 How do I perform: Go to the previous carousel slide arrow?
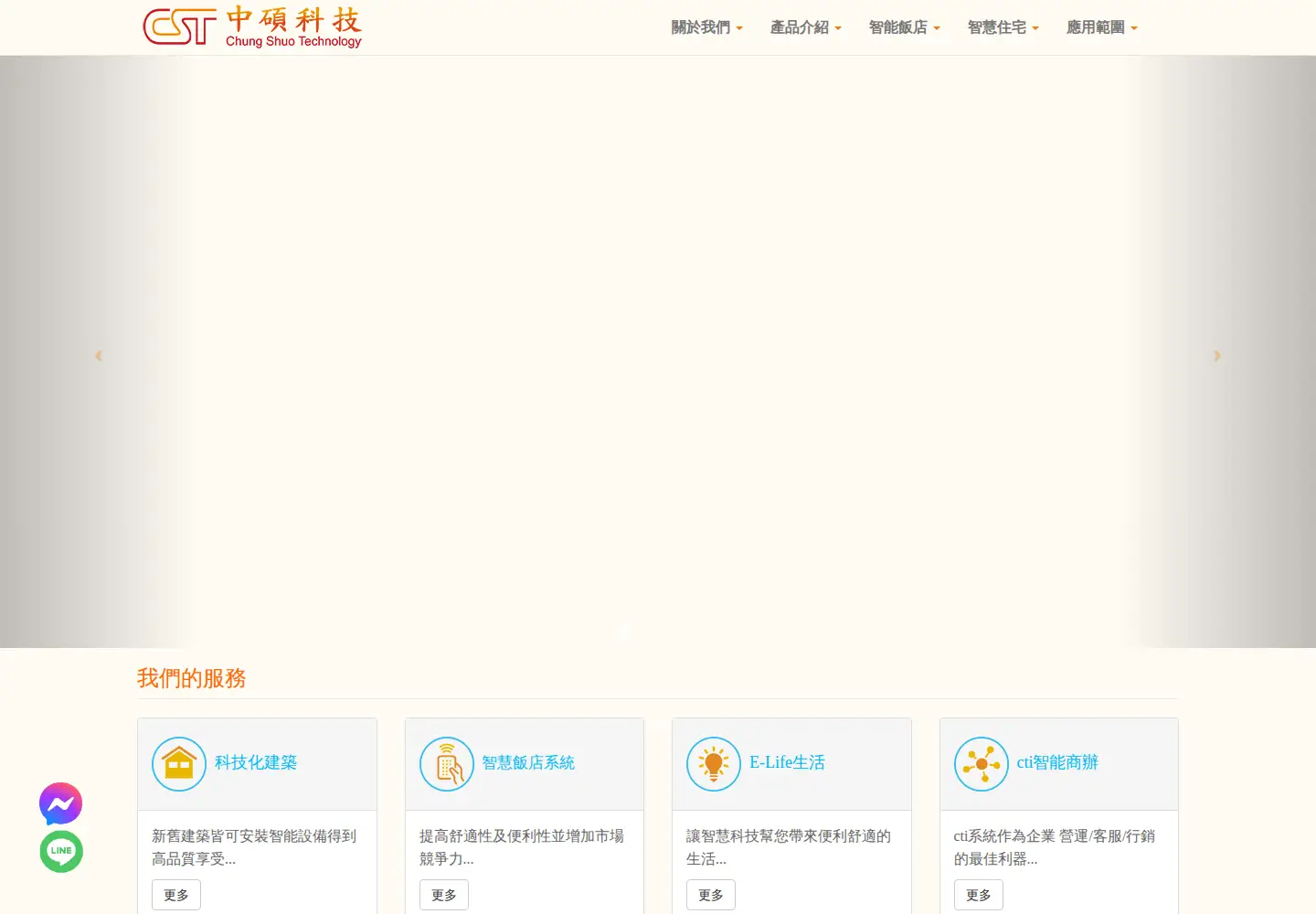point(99,356)
